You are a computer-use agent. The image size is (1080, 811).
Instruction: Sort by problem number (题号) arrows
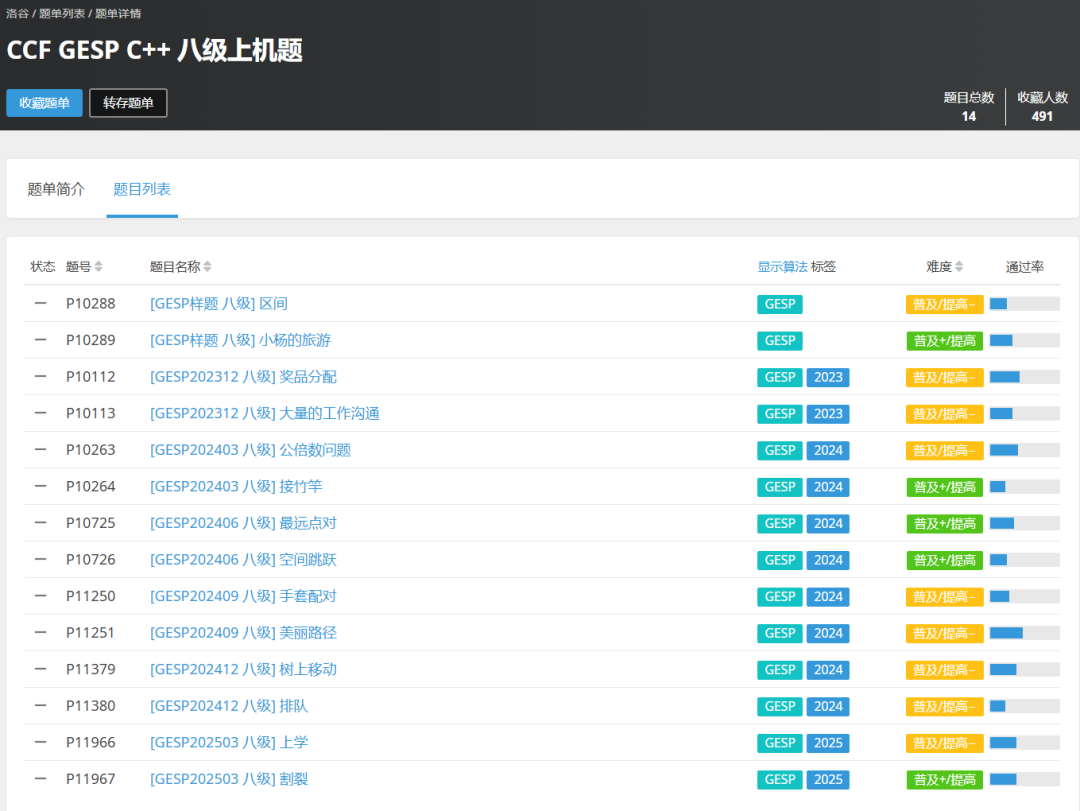99,267
